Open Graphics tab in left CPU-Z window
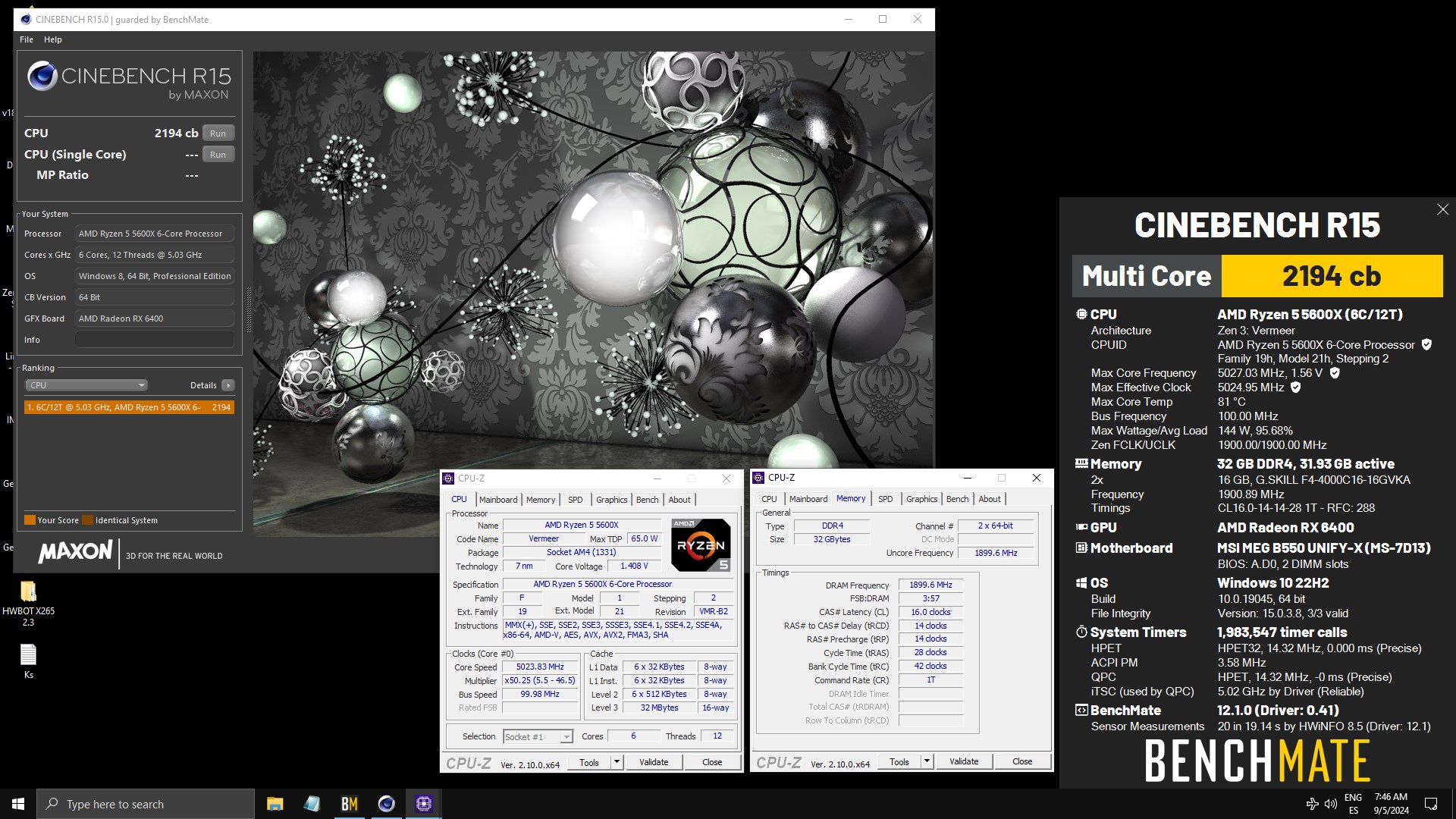 [x=611, y=500]
